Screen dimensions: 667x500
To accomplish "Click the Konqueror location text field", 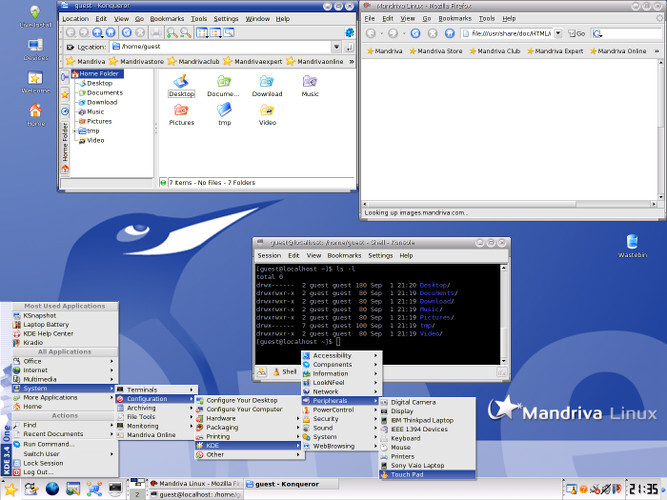I will pyautogui.click(x=220, y=47).
